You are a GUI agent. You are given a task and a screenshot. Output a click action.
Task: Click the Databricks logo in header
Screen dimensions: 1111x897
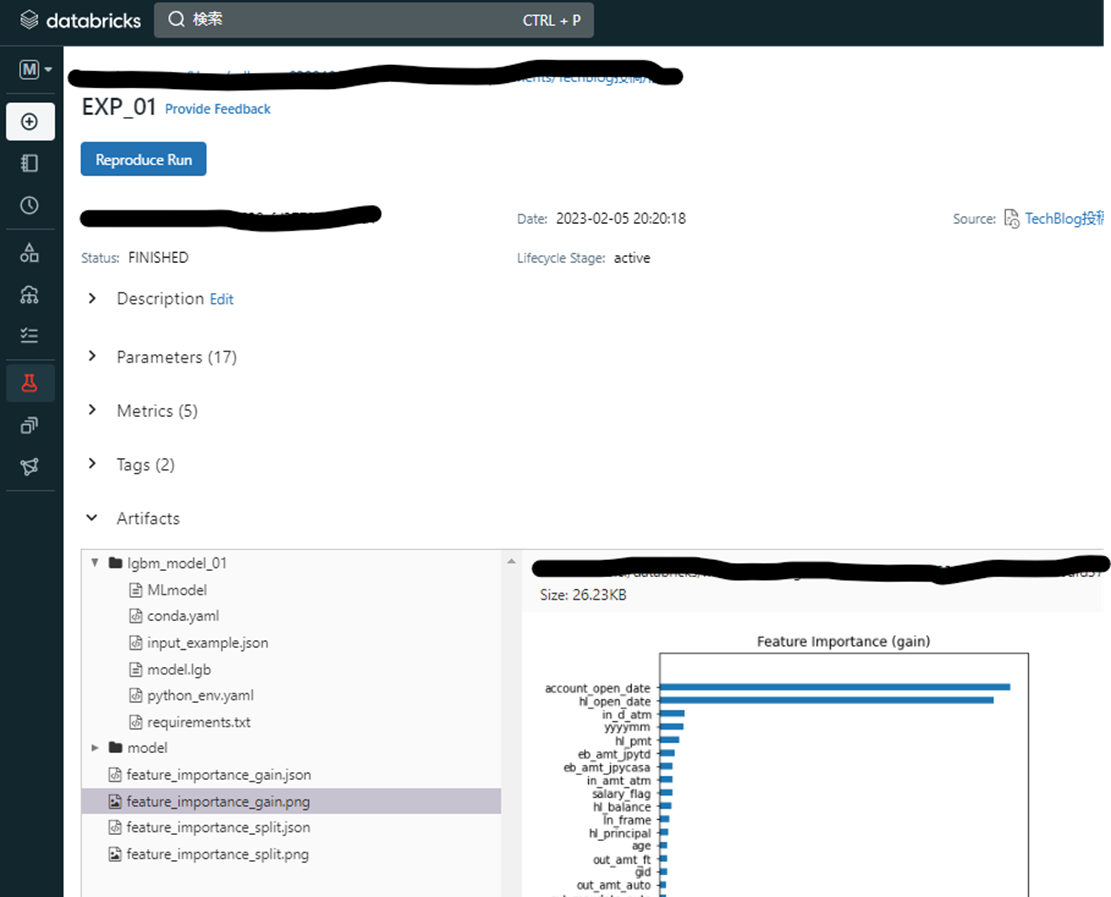(80, 20)
